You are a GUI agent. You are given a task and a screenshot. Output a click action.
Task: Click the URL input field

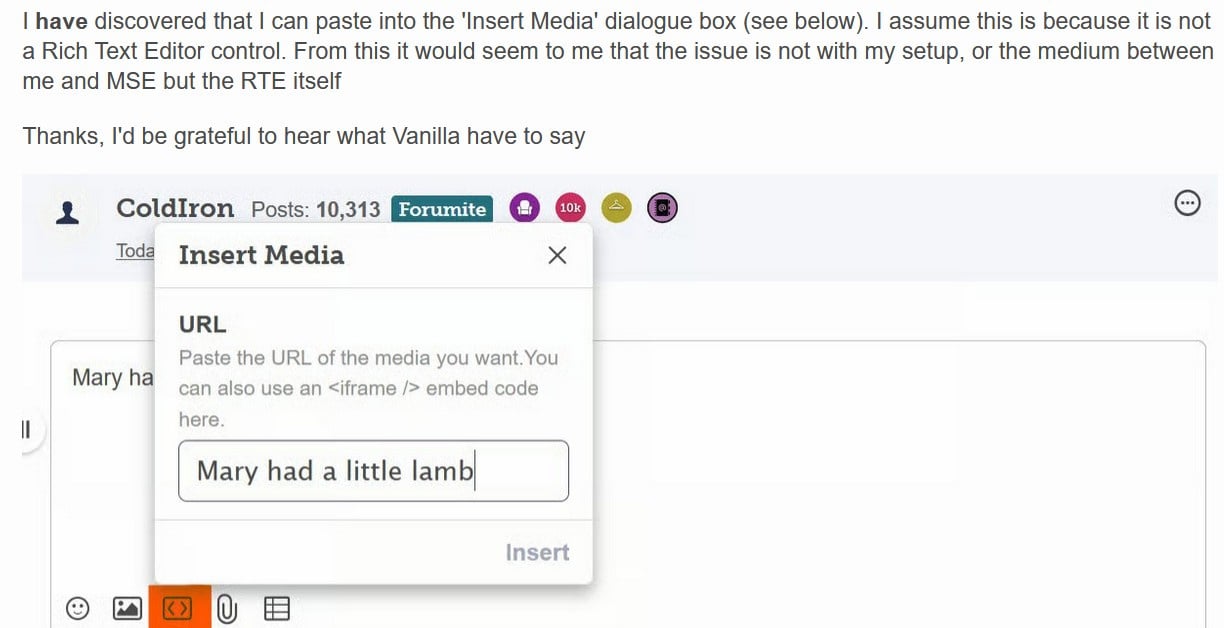373,471
